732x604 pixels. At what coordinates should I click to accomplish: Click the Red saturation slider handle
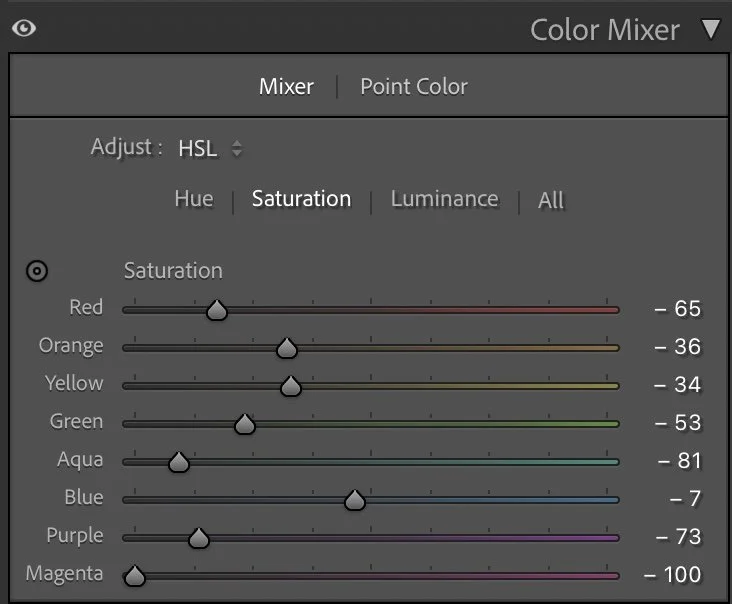(217, 310)
